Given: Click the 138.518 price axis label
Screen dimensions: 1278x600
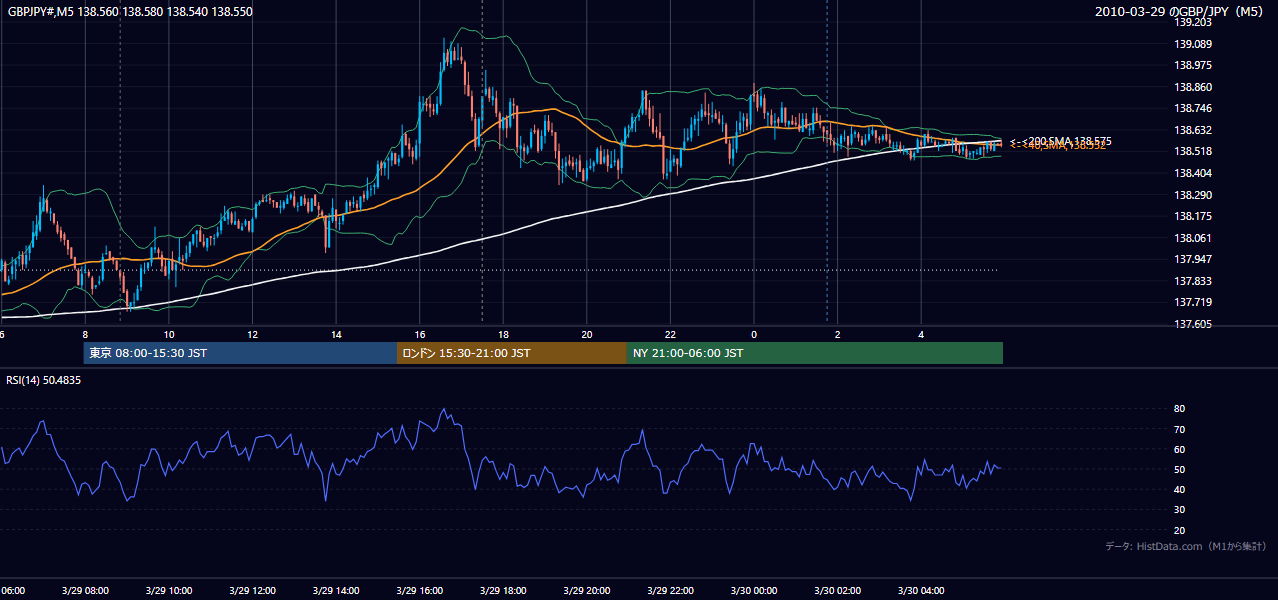Looking at the screenshot, I should pyautogui.click(x=1193, y=151).
